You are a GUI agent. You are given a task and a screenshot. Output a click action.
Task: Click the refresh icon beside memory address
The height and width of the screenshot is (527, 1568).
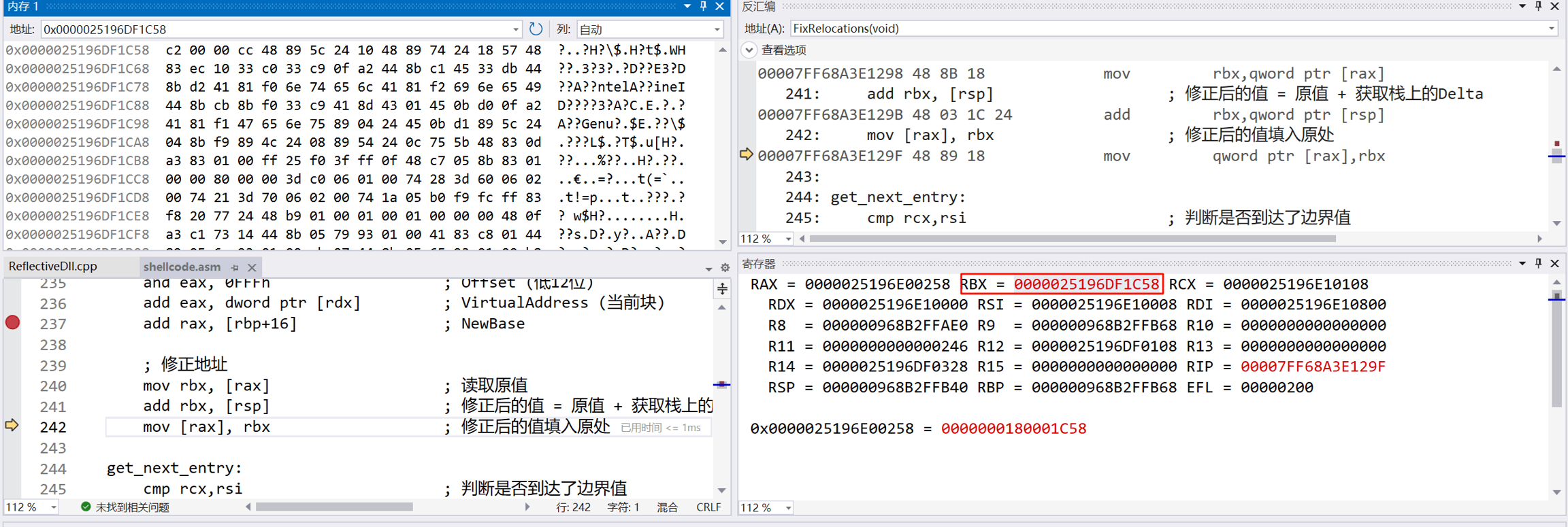[536, 29]
